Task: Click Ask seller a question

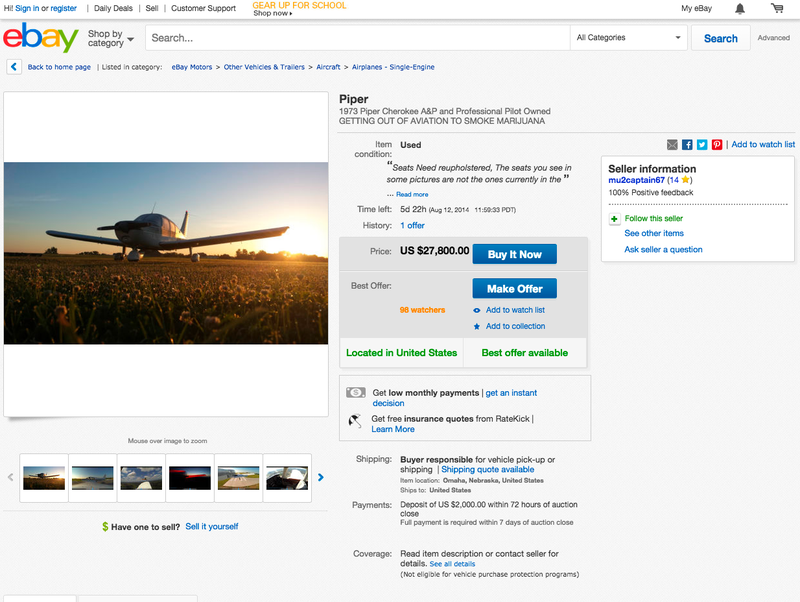Action: pos(663,249)
